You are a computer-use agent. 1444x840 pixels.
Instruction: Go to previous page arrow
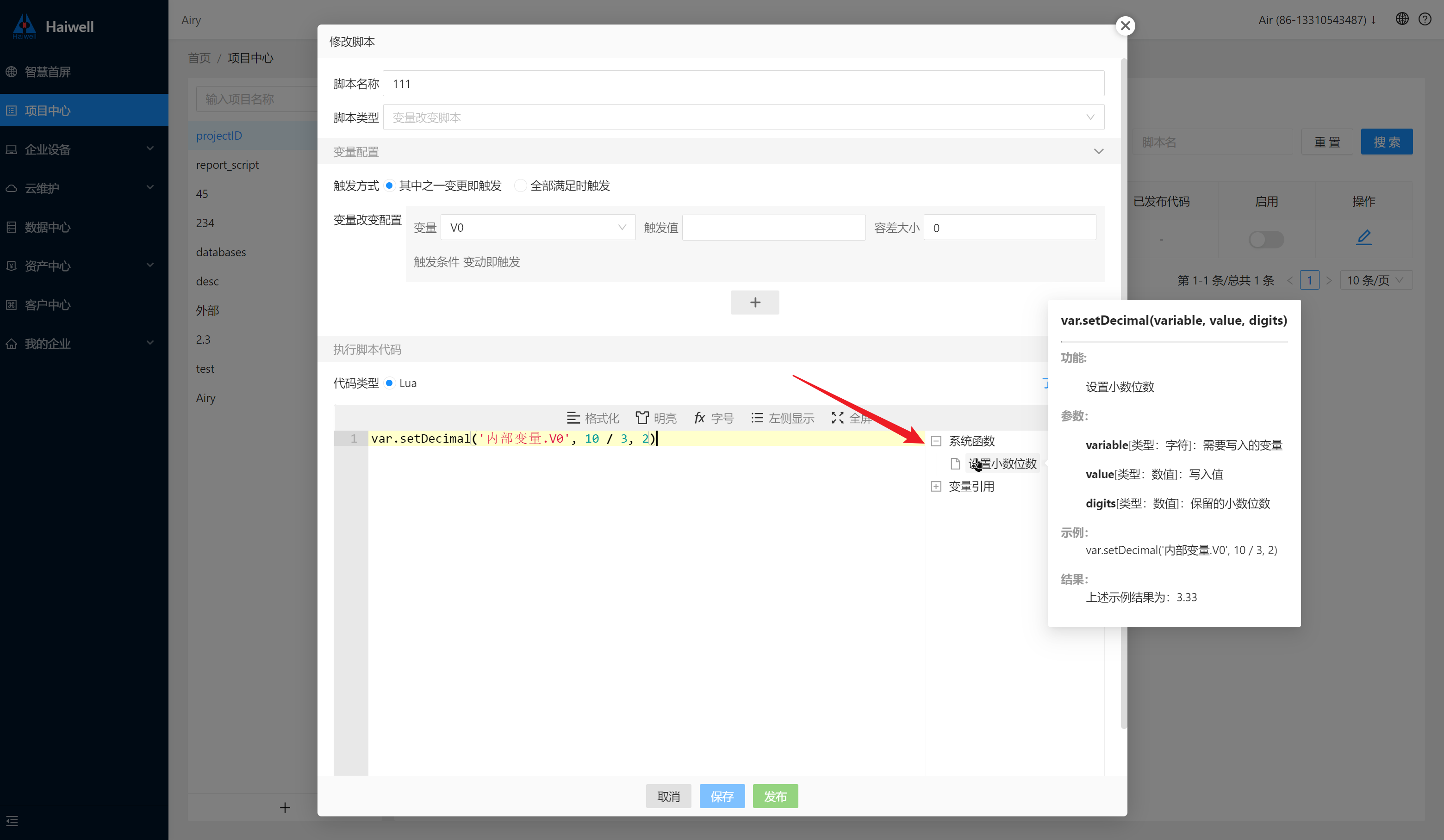[1289, 280]
